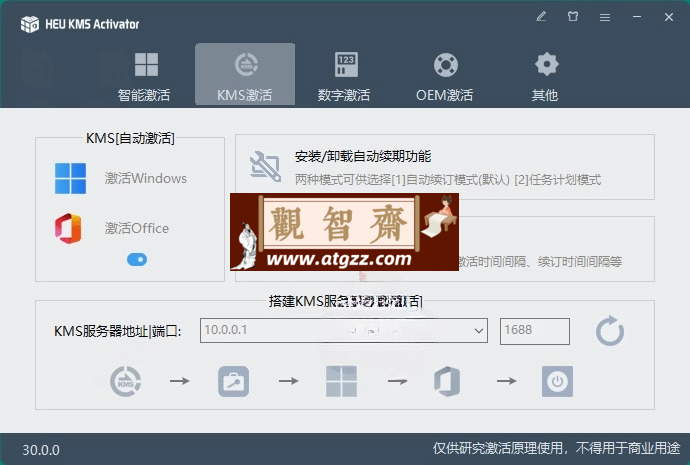The width and height of the screenshot is (690, 465).
Task: Open the 智能激活 tab
Action: 144,75
